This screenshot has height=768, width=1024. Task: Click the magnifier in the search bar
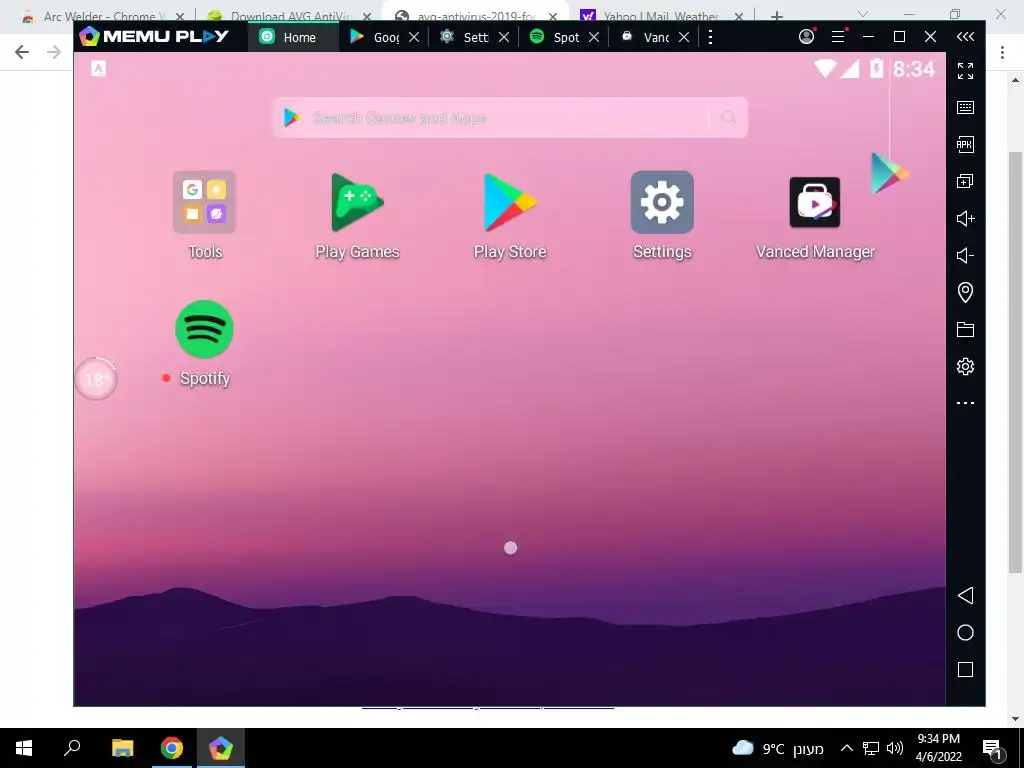click(728, 118)
